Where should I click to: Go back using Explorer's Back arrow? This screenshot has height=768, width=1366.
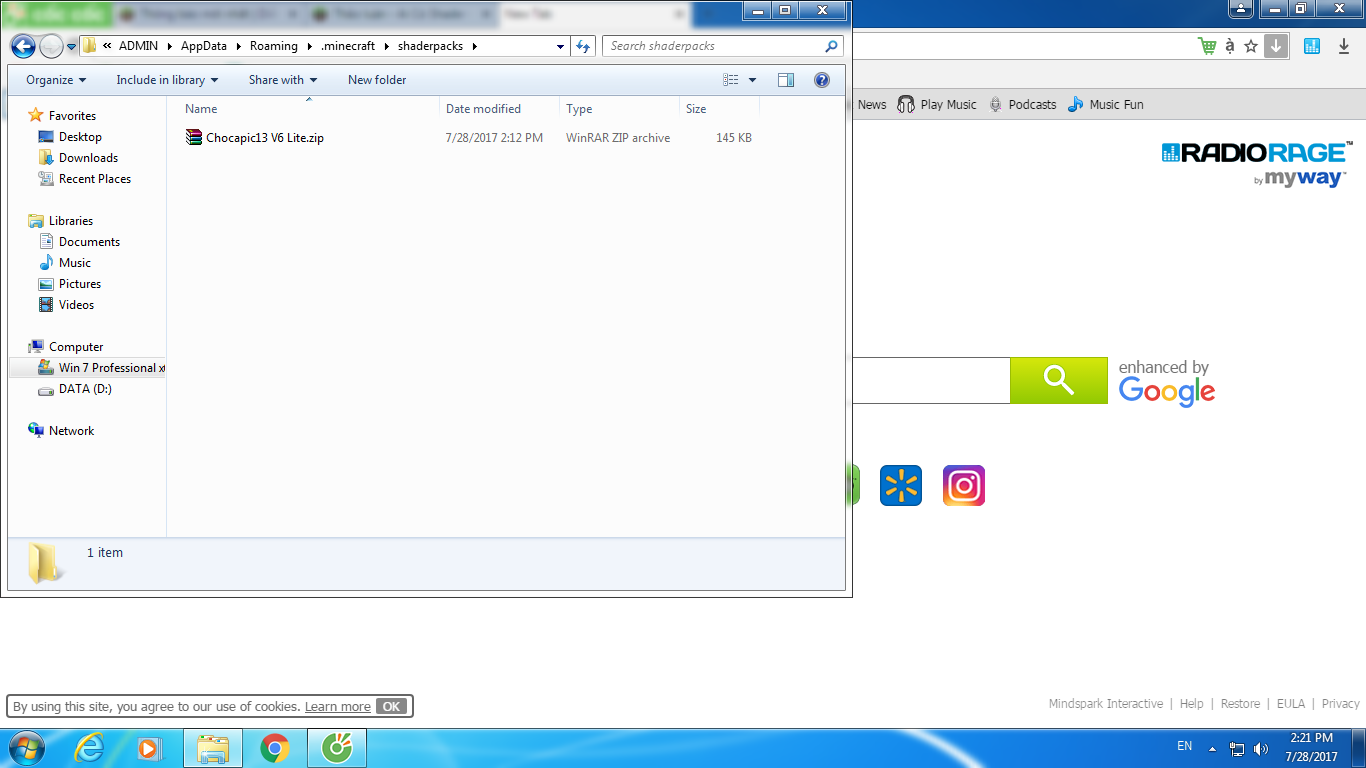tap(23, 46)
